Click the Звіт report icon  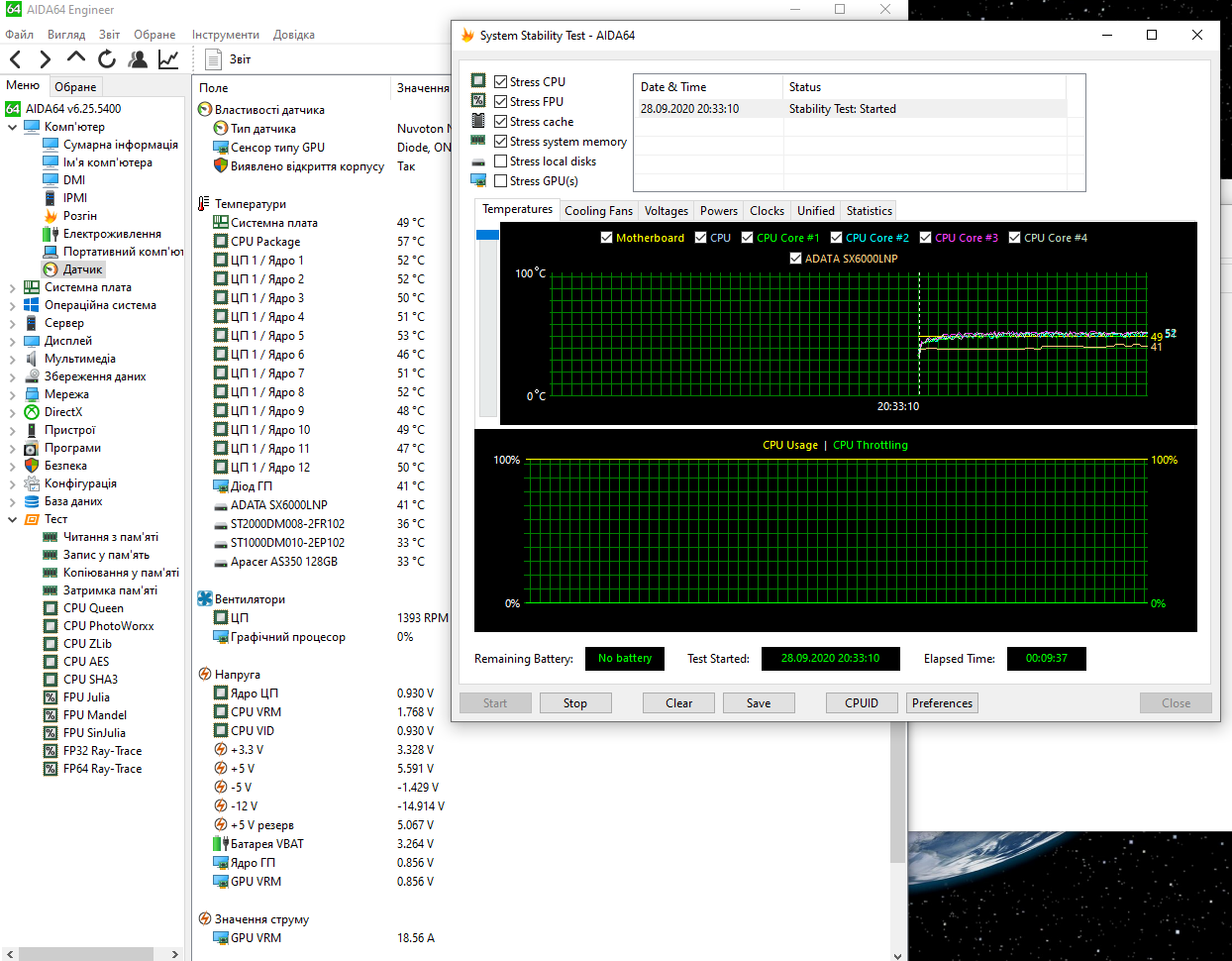pyautogui.click(x=213, y=59)
